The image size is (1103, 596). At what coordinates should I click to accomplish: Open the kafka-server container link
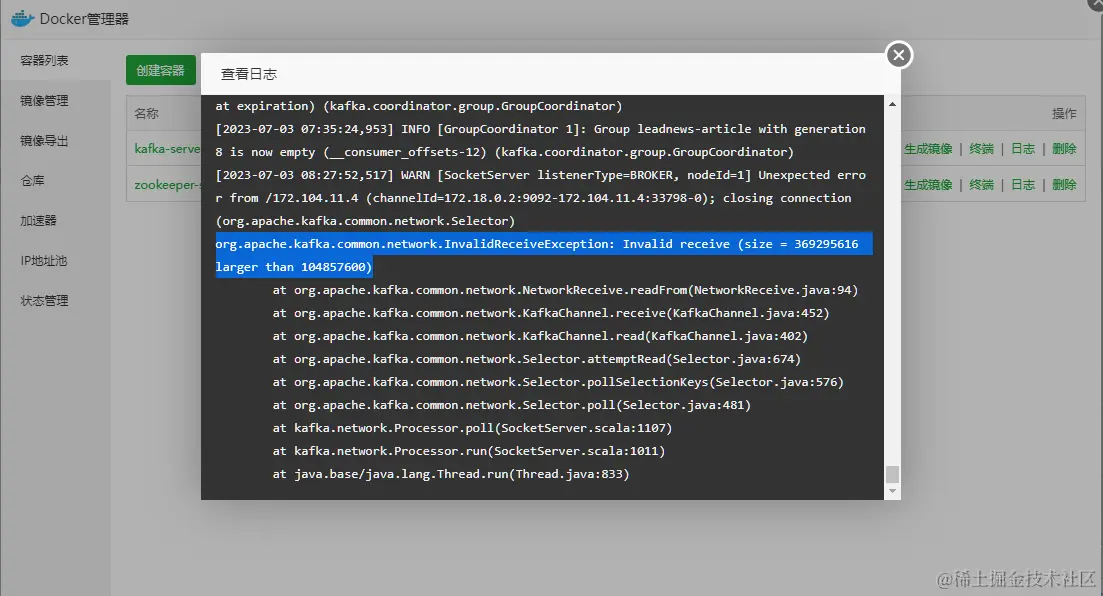pos(167,149)
